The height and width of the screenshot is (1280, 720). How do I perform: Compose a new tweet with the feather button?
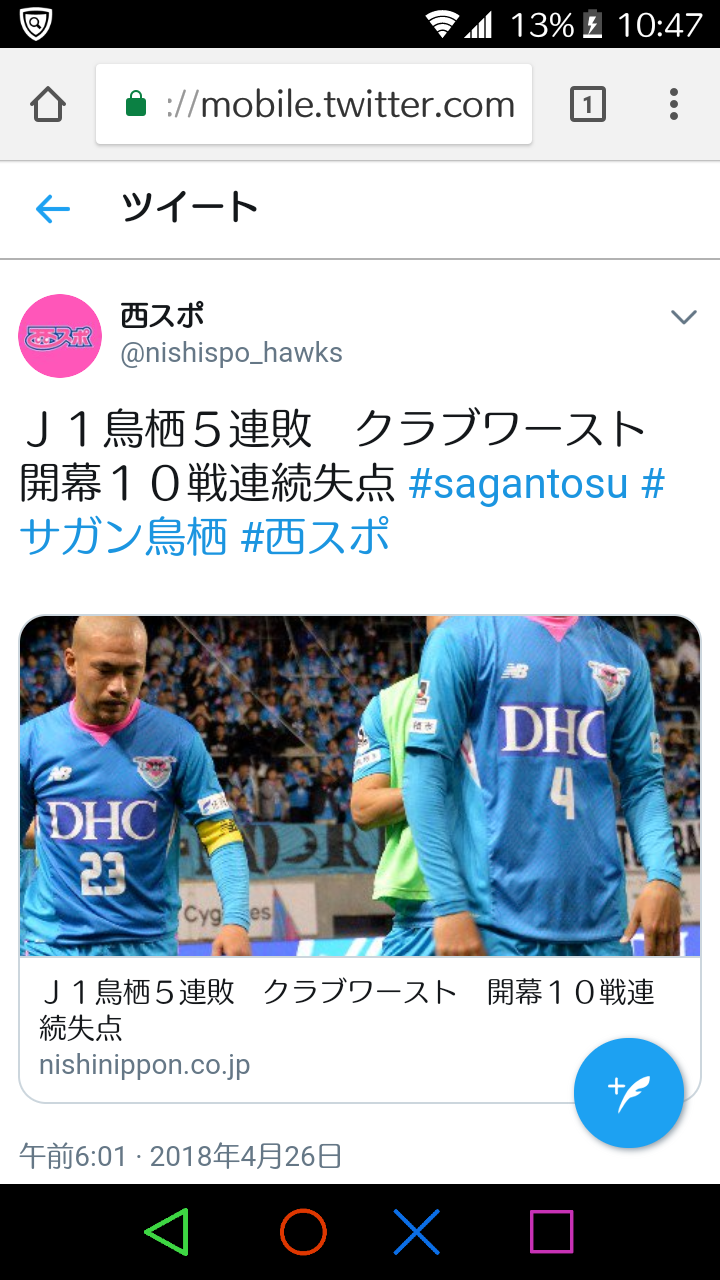[x=629, y=1093]
